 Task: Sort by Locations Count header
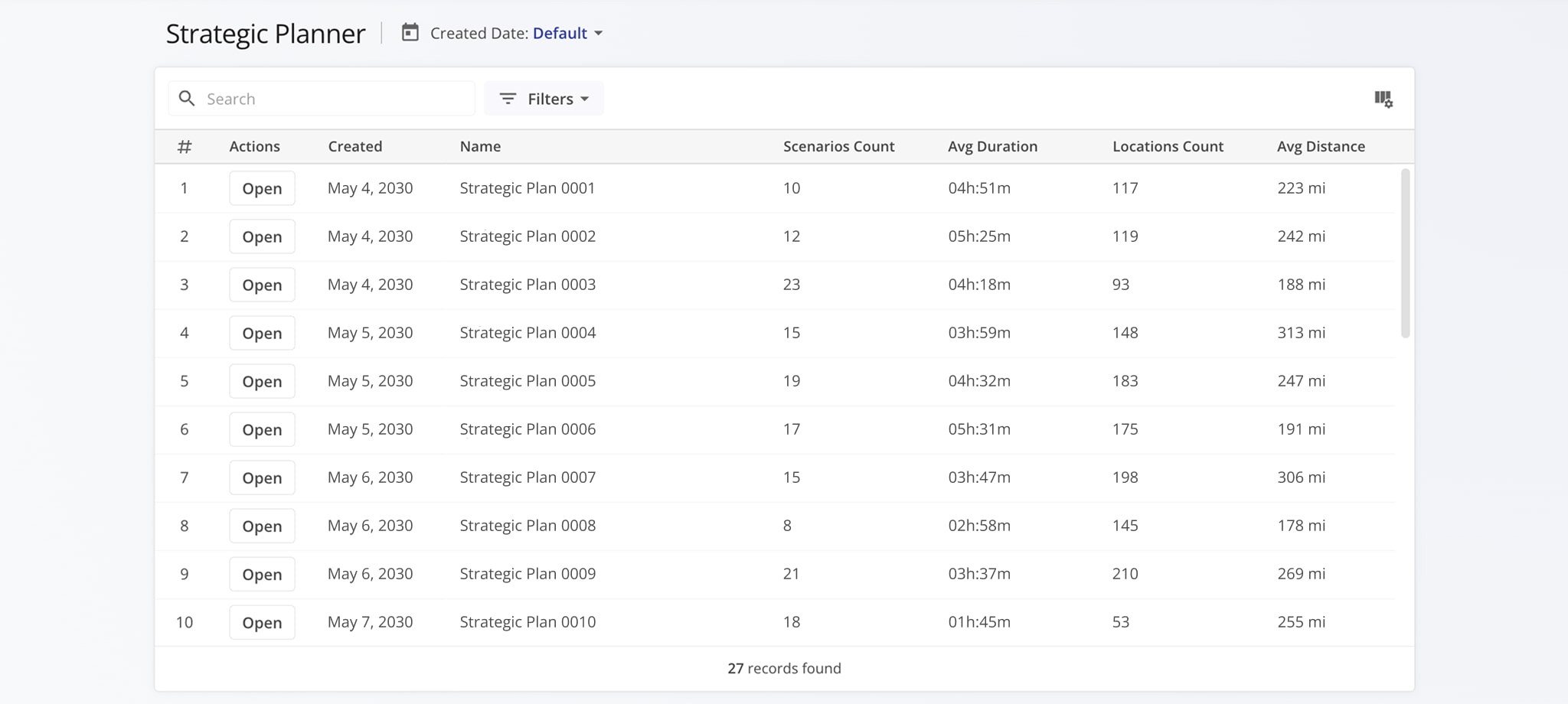click(1168, 146)
